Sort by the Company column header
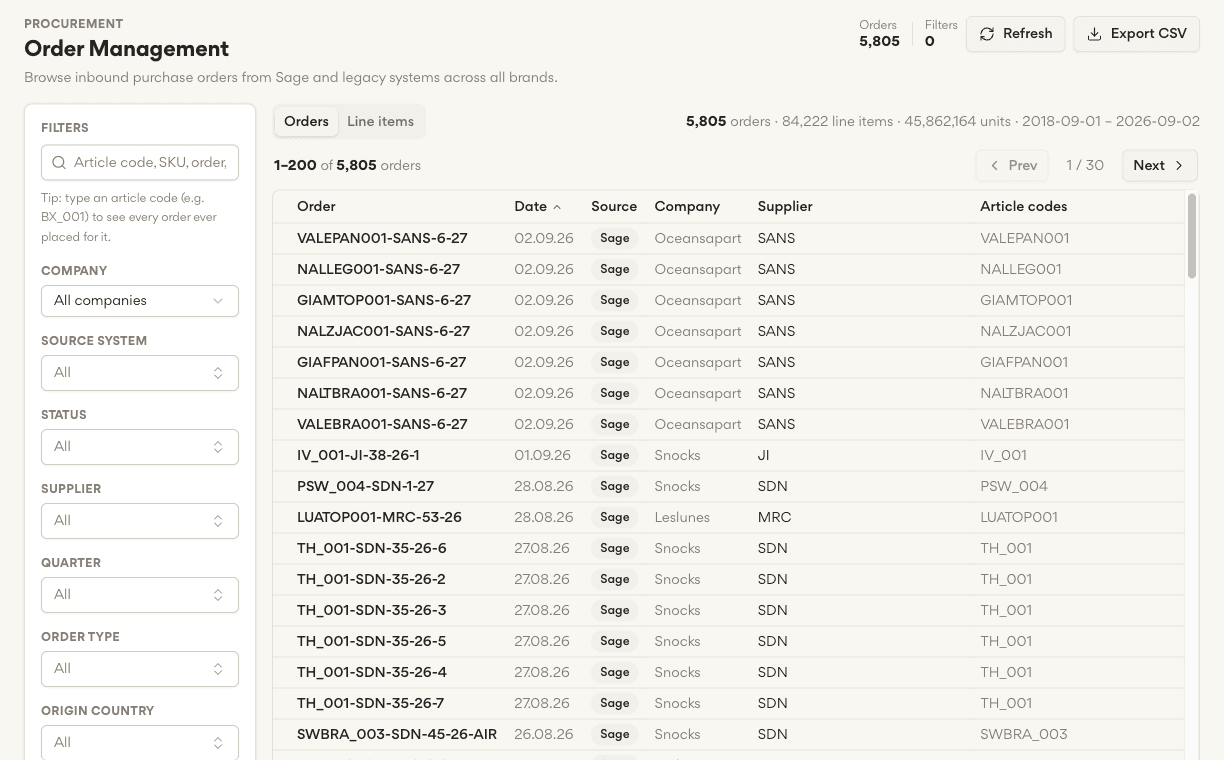 click(687, 207)
